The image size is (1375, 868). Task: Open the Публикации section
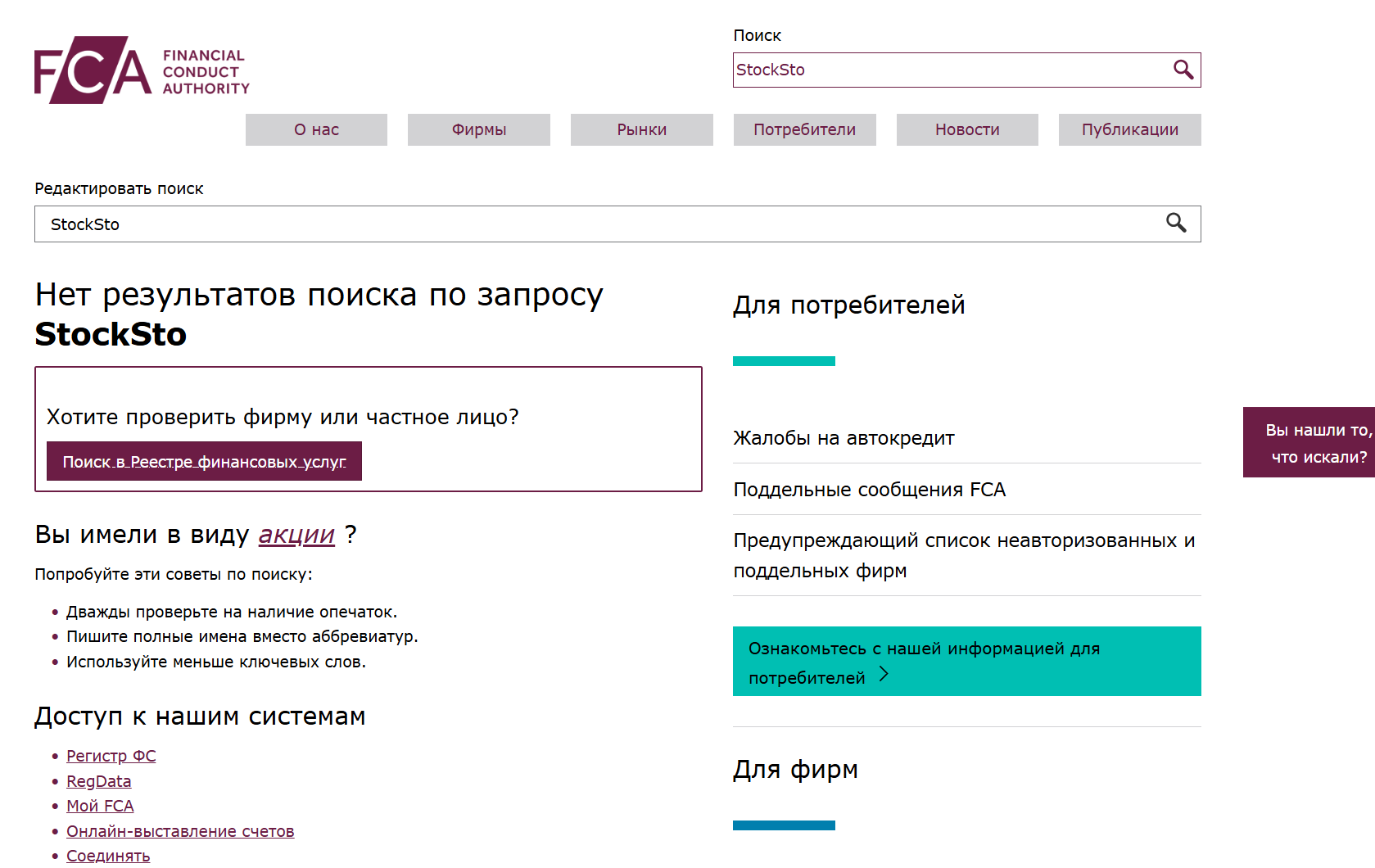point(1129,129)
